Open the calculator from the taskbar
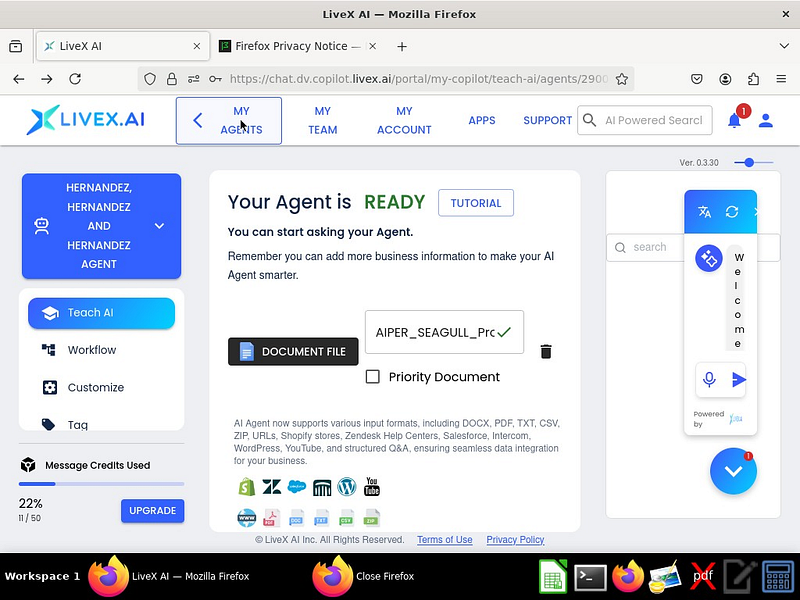Viewport: 800px width, 600px height. tap(778, 577)
